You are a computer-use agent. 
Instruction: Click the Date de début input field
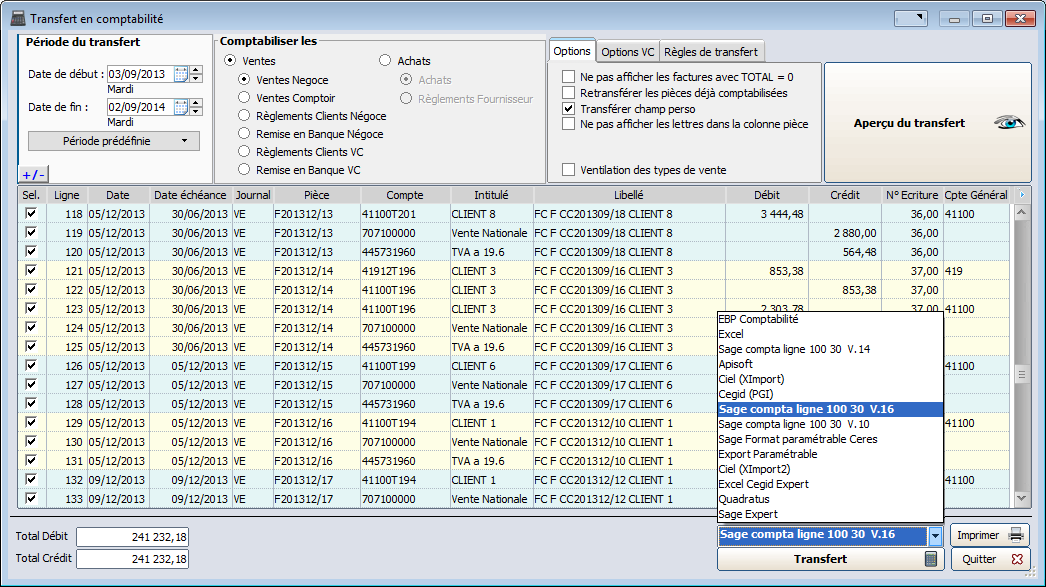(x=140, y=74)
